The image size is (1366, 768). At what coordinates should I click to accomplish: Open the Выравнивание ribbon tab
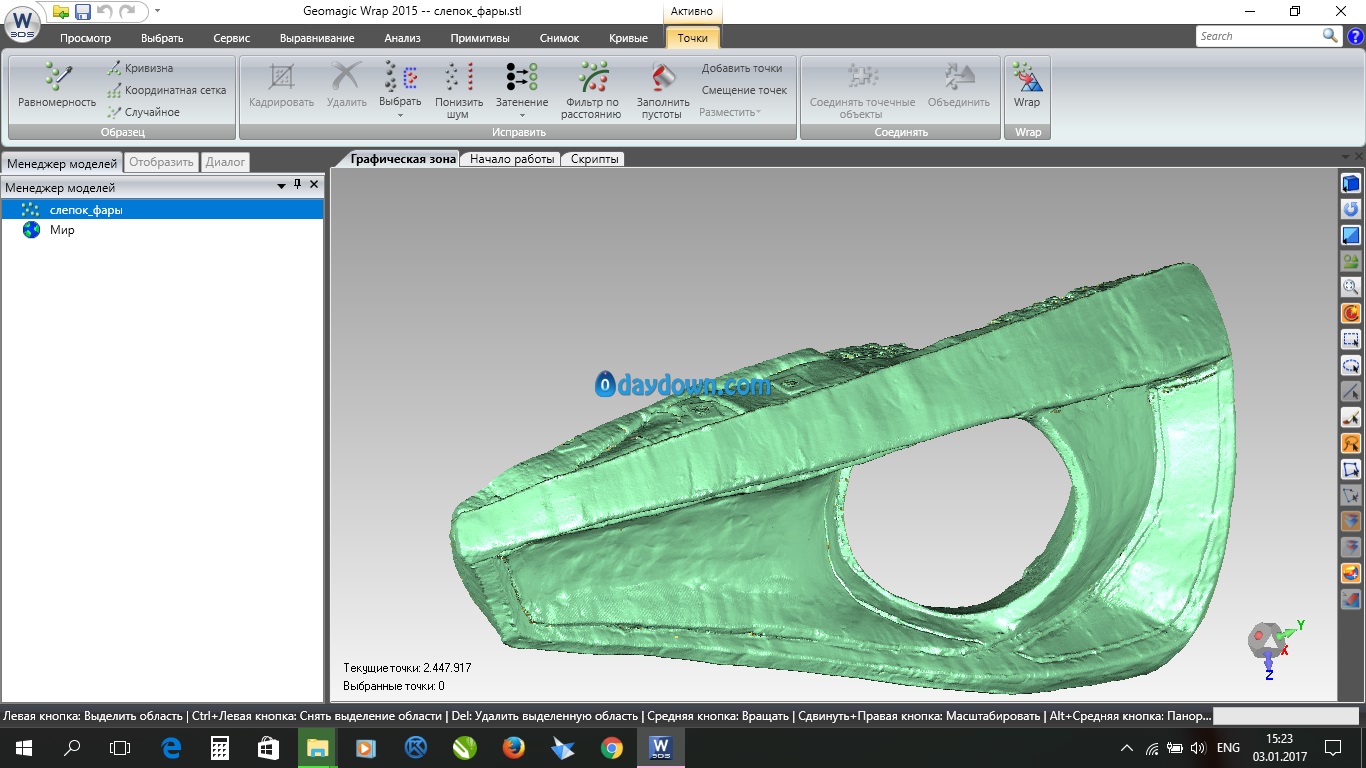(317, 38)
